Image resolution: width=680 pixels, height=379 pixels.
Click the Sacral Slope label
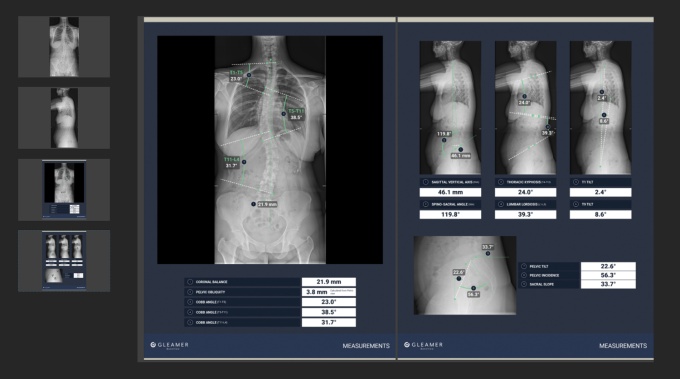click(542, 284)
